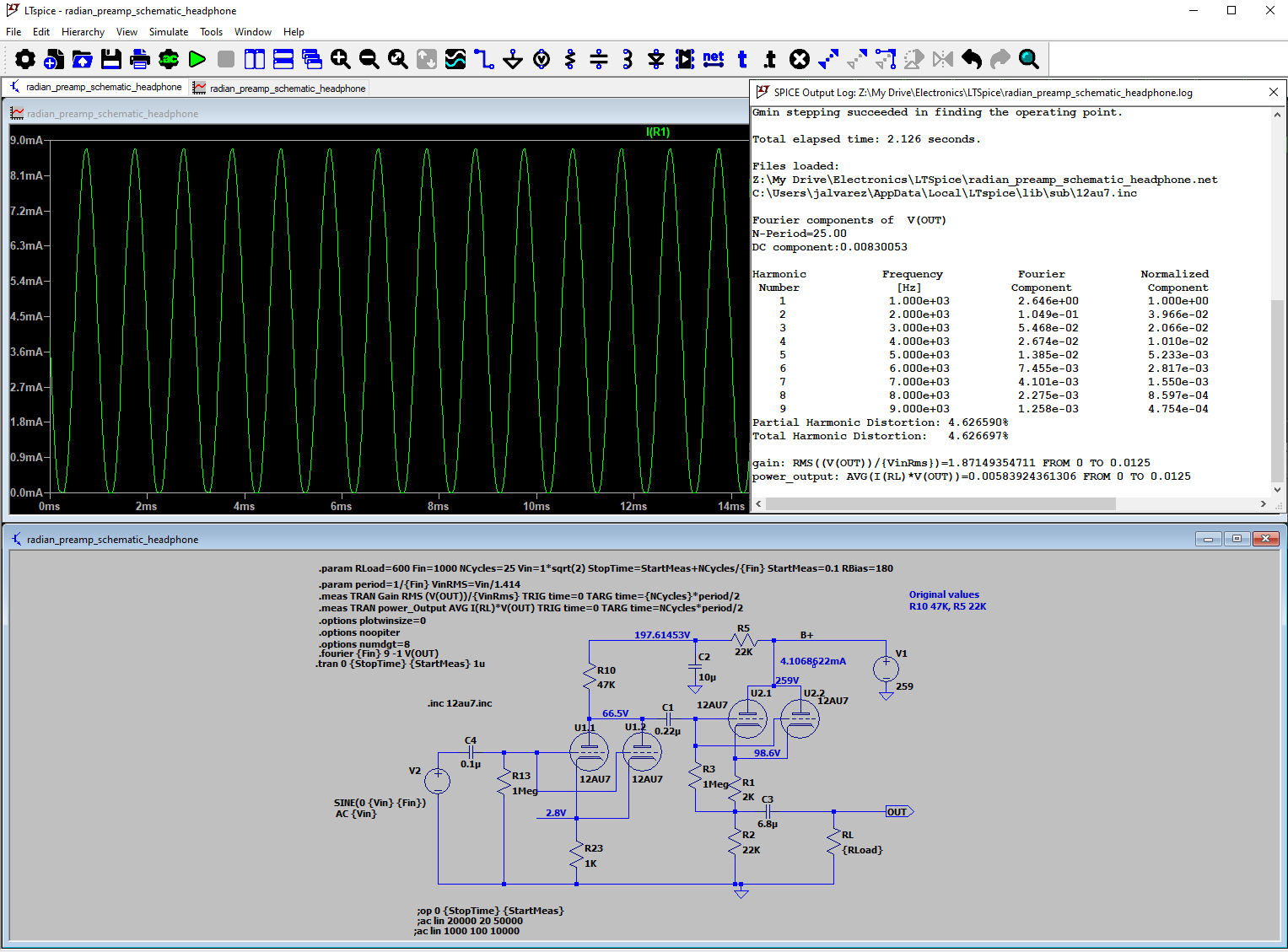Viewport: 1288px width, 952px height.
Task: Open the .ac simulation command editor
Action: pyautogui.click(x=169, y=59)
